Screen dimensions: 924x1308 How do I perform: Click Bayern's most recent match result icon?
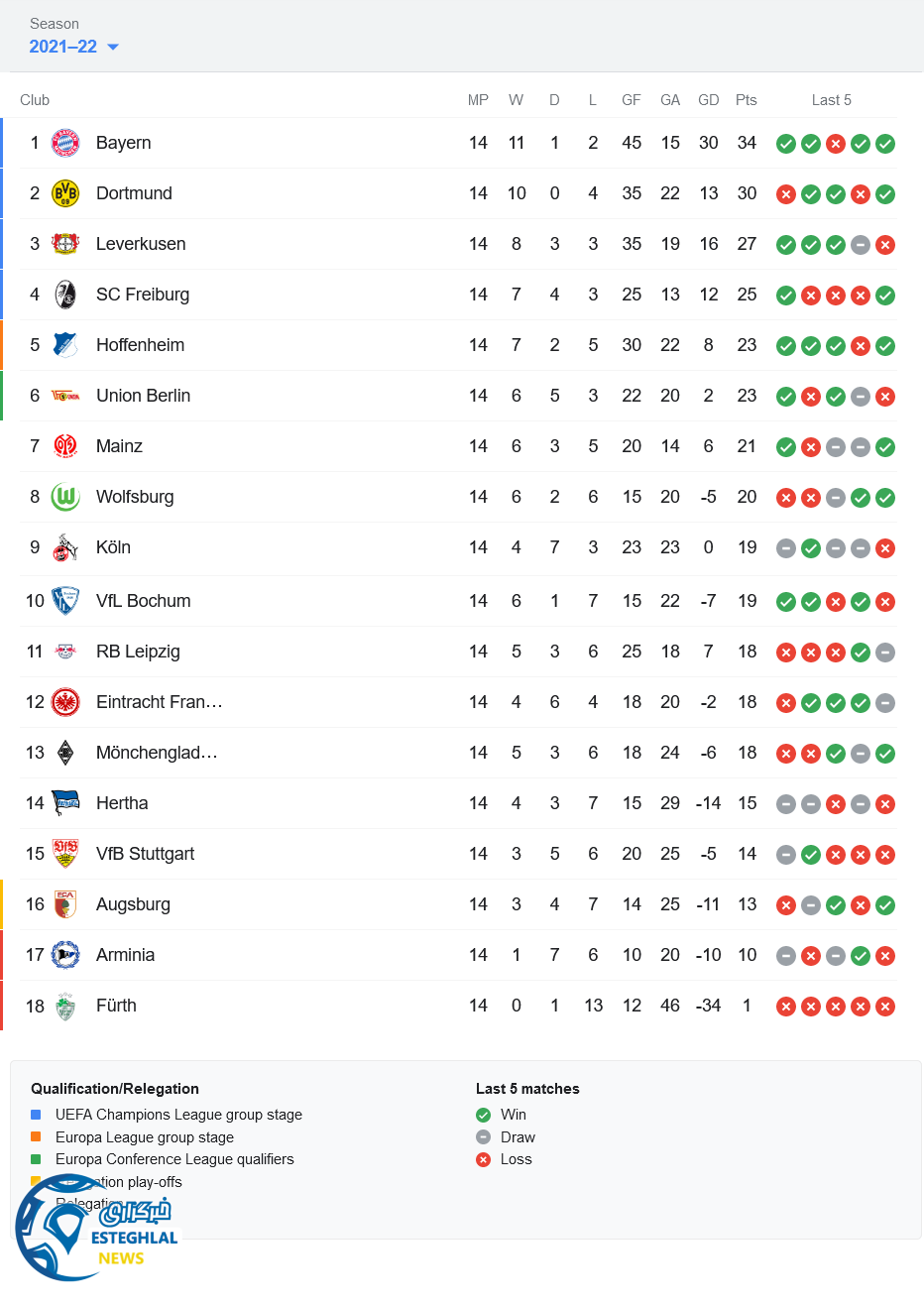tap(885, 144)
